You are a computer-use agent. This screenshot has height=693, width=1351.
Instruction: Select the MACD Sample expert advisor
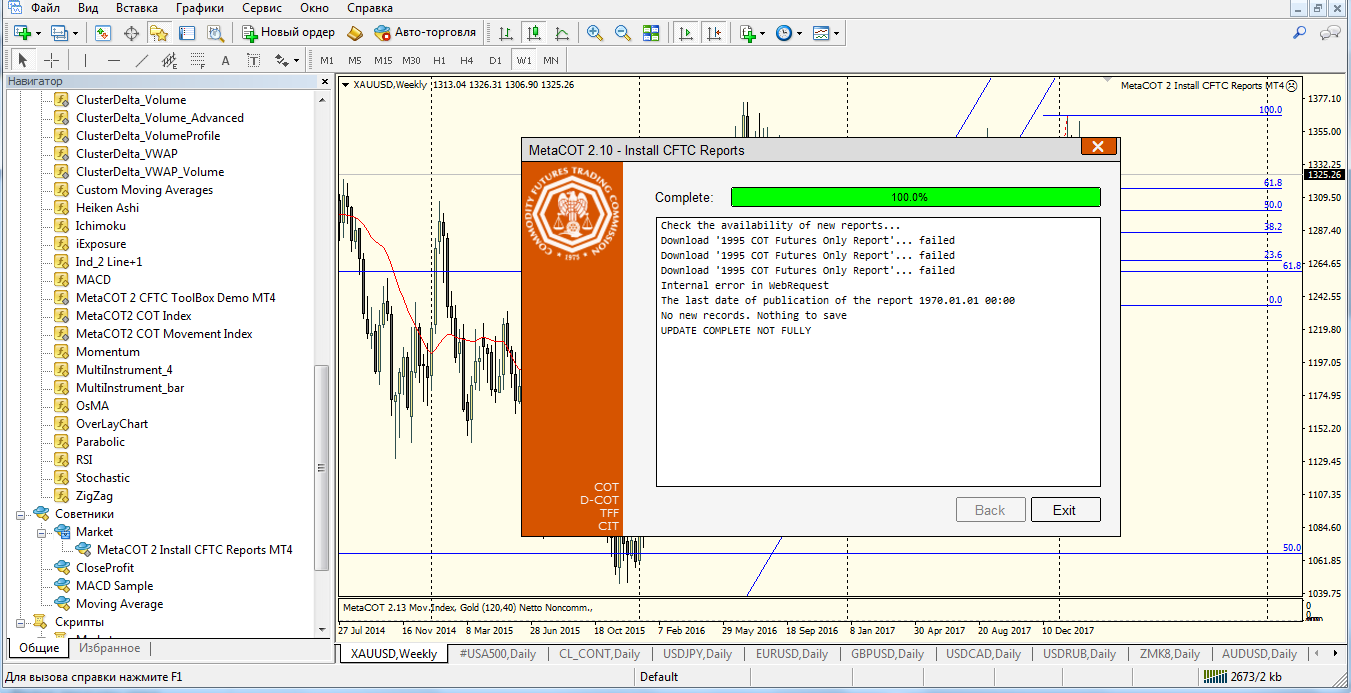pyautogui.click(x=114, y=586)
